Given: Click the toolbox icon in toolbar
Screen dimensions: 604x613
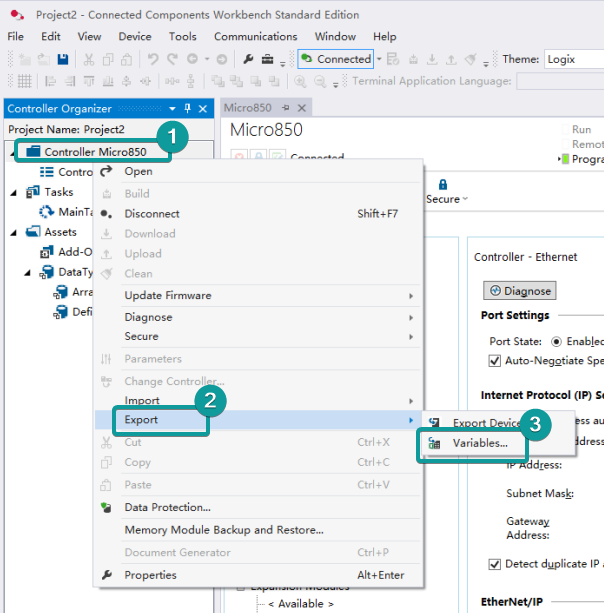Looking at the screenshot, I should 268,59.
